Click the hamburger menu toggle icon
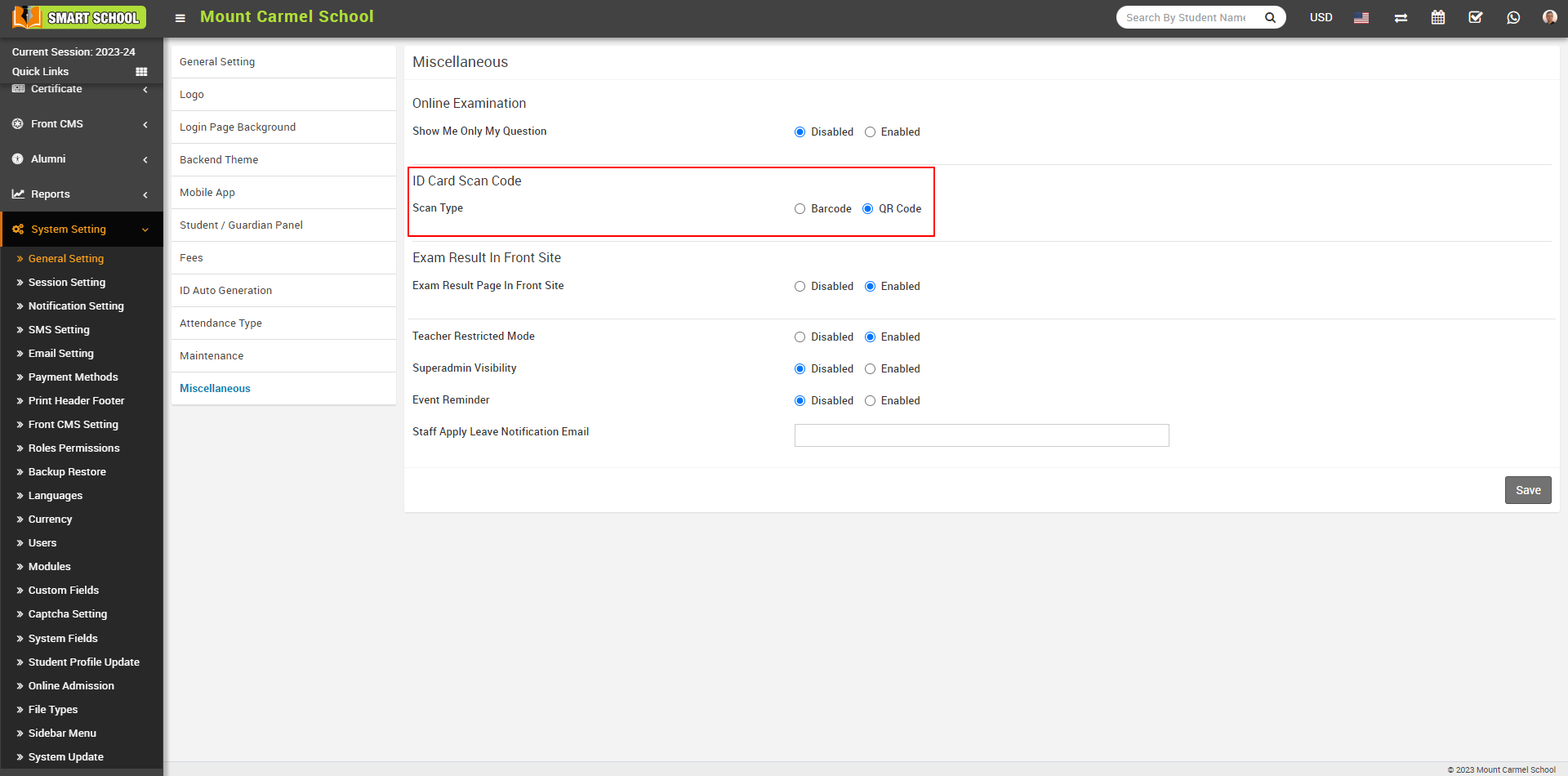Viewport: 1568px width, 776px height. point(180,18)
